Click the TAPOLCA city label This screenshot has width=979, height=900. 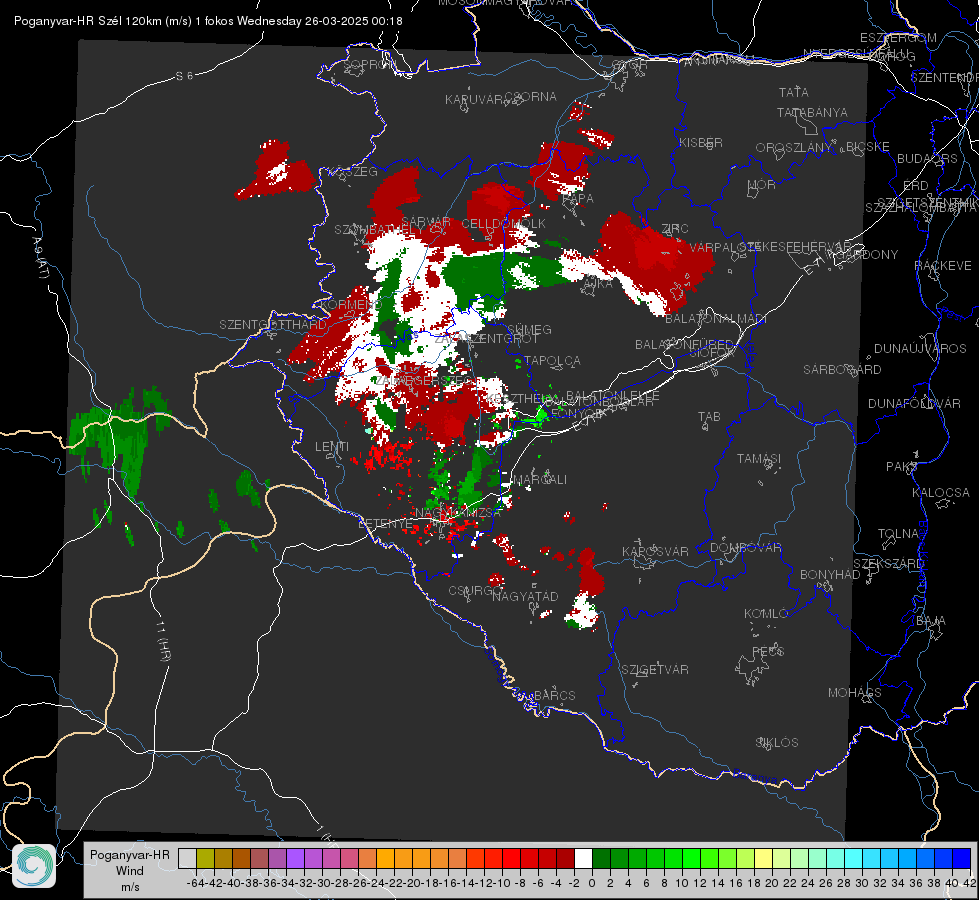click(552, 360)
